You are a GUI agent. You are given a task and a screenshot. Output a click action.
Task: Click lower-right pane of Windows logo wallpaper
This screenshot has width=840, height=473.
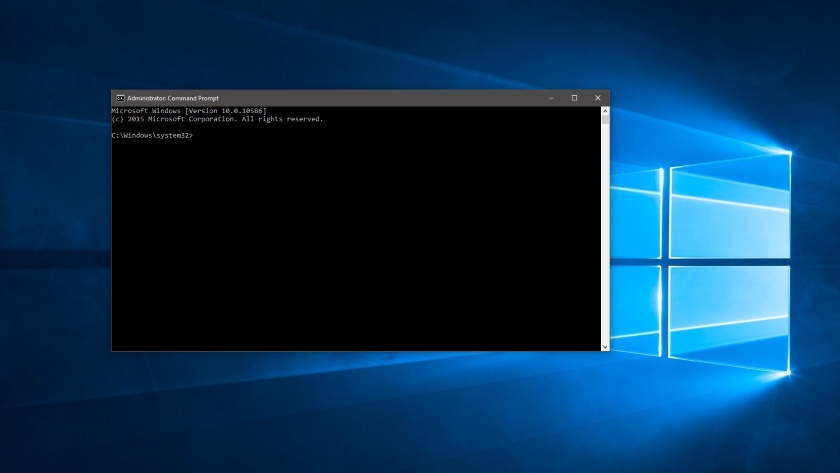730,315
